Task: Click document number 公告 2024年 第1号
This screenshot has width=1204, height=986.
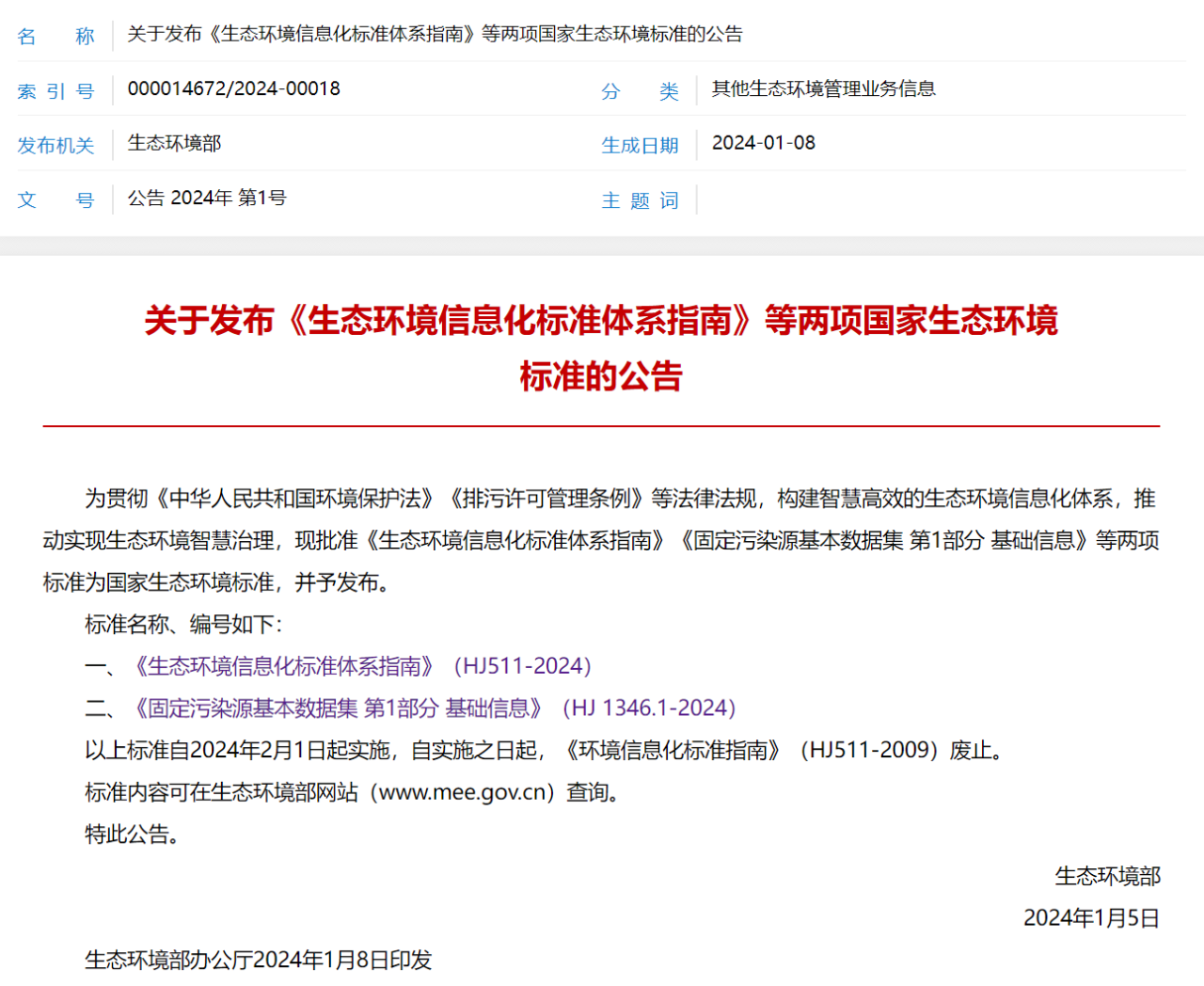Action: click(206, 198)
